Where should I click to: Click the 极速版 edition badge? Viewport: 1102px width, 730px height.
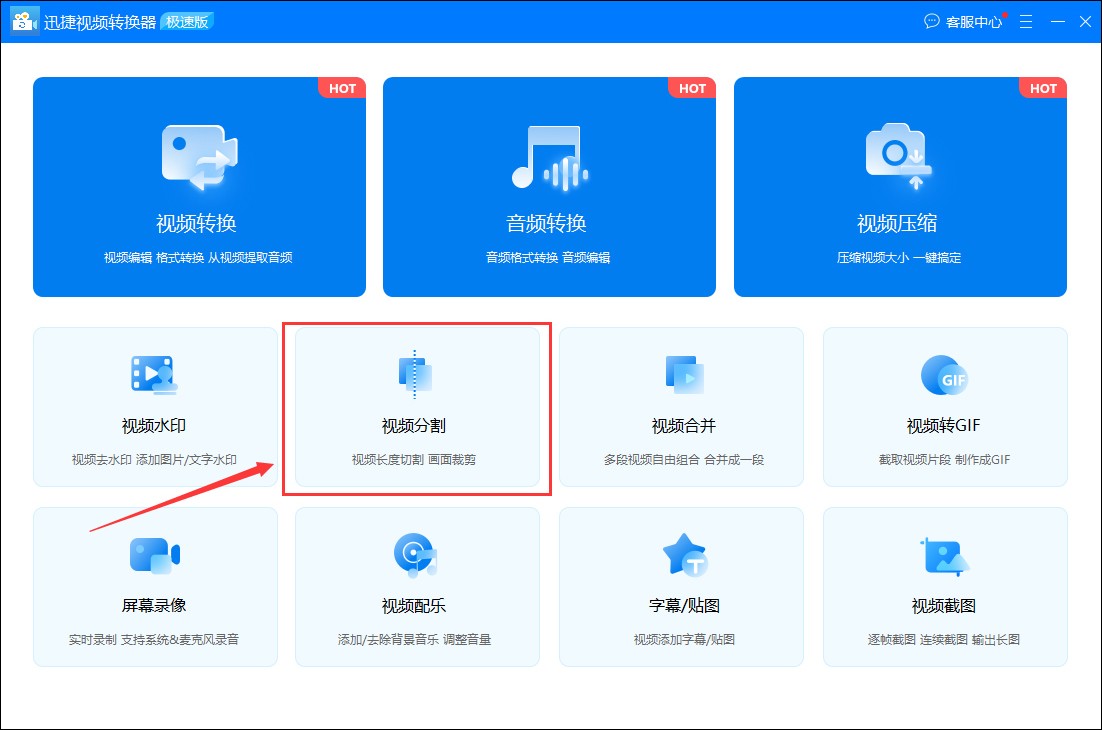186,20
